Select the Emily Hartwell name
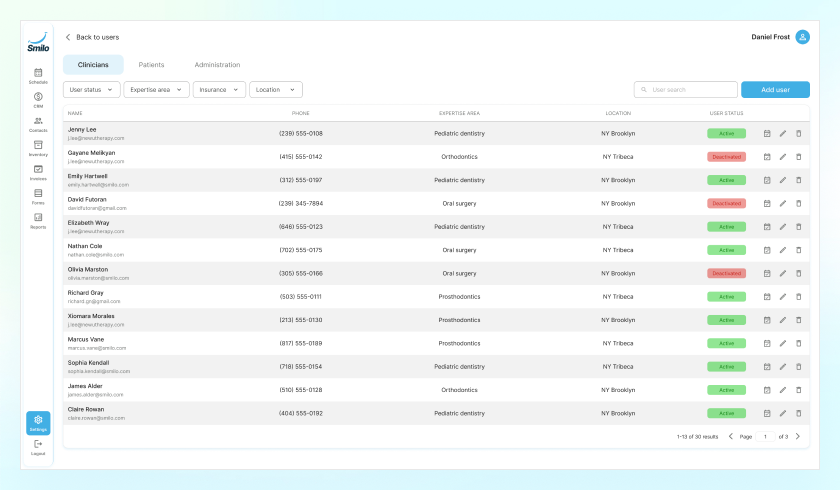Screen dimensions: 840x490 [x=87, y=176]
